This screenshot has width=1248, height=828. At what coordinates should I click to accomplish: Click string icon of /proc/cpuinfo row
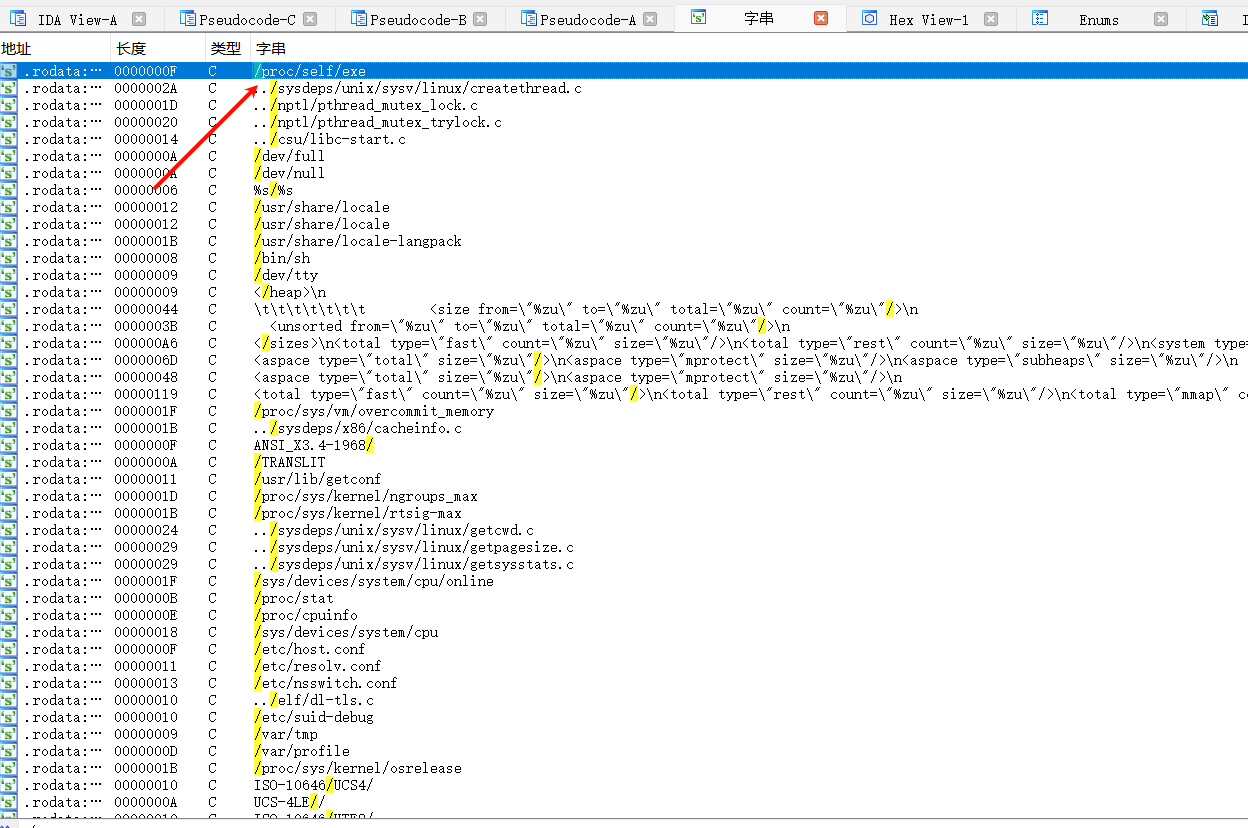(x=9, y=615)
